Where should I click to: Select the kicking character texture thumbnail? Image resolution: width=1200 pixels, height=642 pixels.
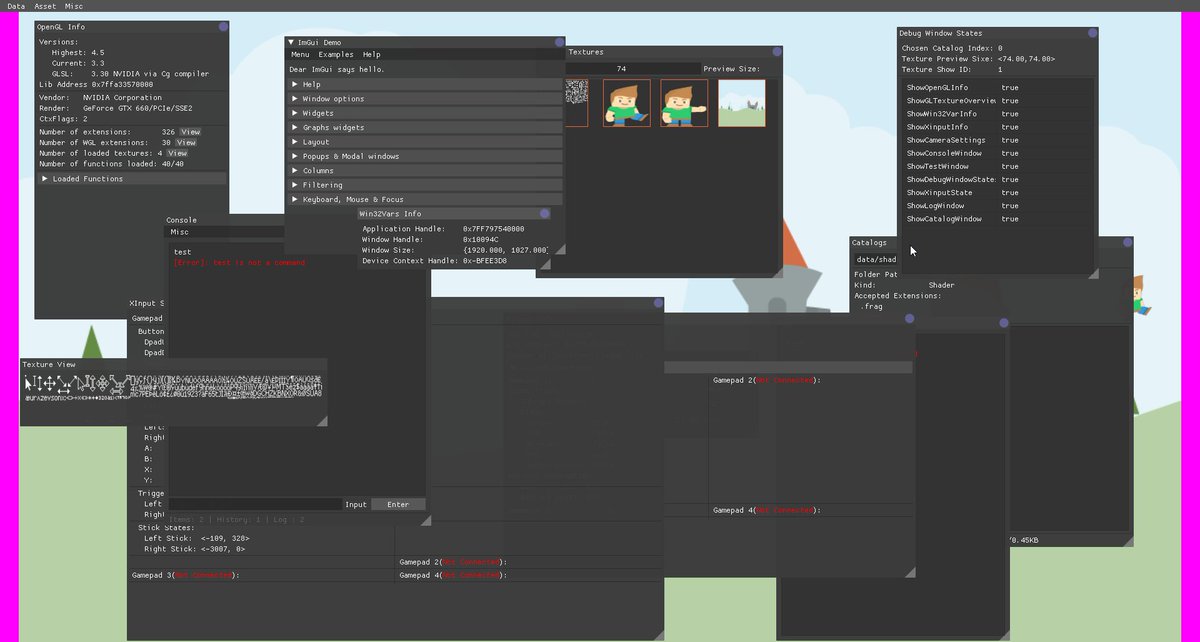(627, 103)
